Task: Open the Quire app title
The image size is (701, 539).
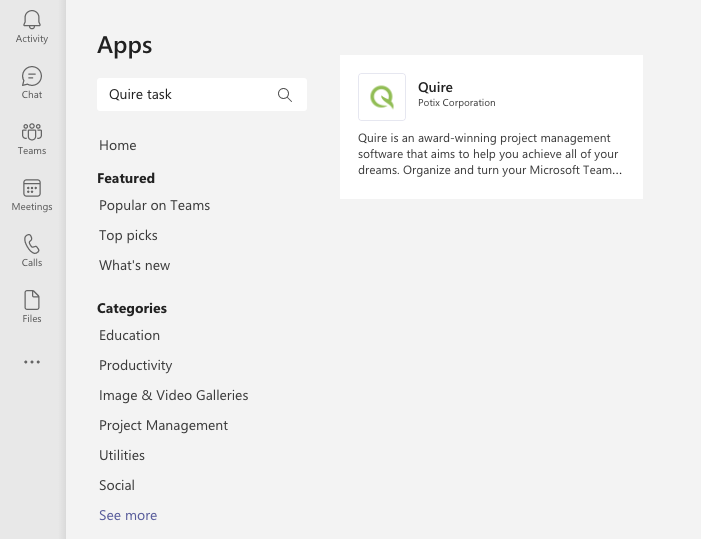Action: click(x=435, y=87)
